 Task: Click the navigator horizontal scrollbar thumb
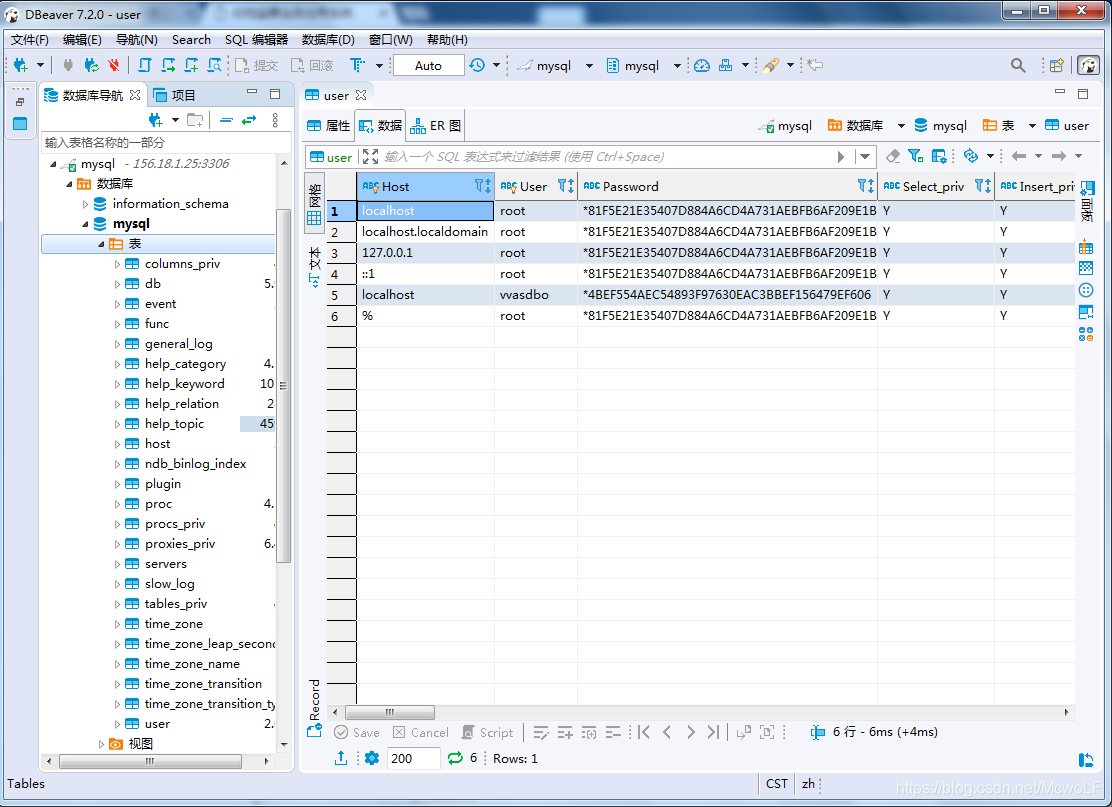coord(150,761)
